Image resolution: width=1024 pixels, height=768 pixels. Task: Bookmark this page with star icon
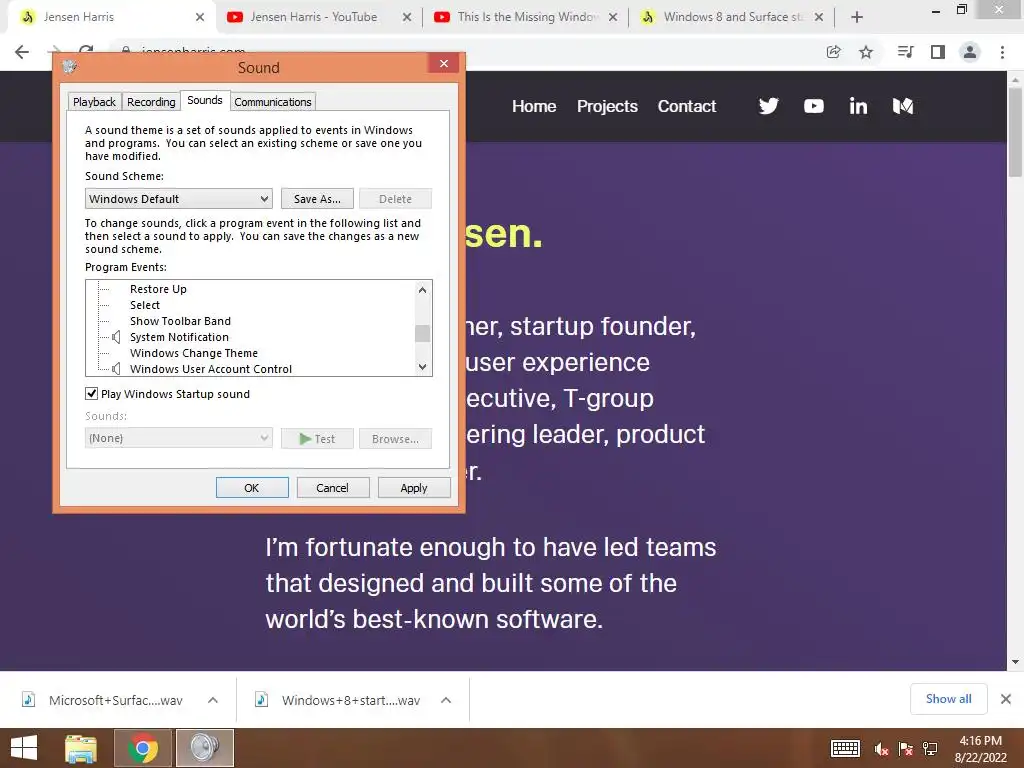click(866, 52)
